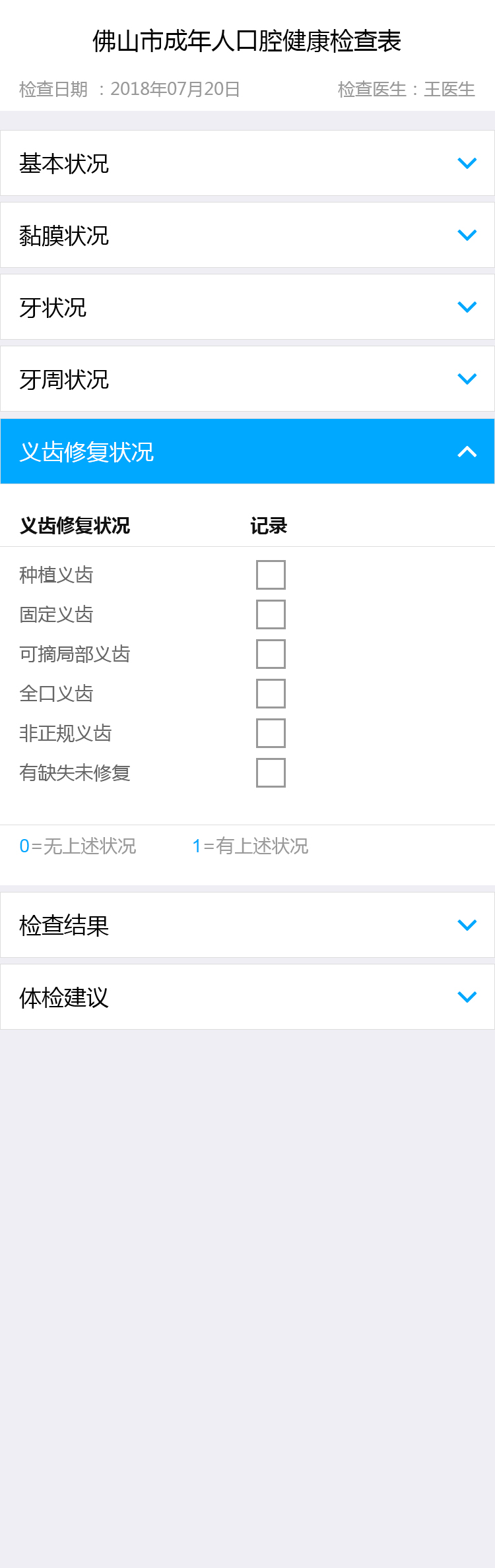Open the 检查结果 section
The width and height of the screenshot is (495, 1568).
coord(64,925)
